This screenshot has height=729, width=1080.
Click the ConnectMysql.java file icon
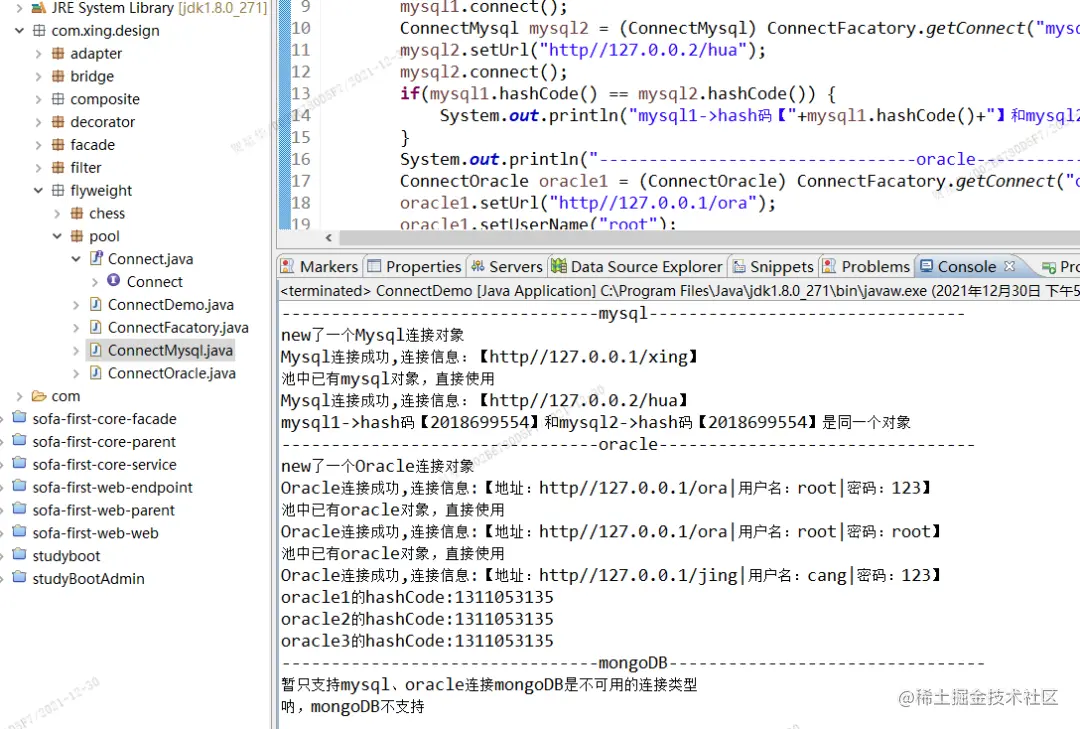[x=96, y=349]
